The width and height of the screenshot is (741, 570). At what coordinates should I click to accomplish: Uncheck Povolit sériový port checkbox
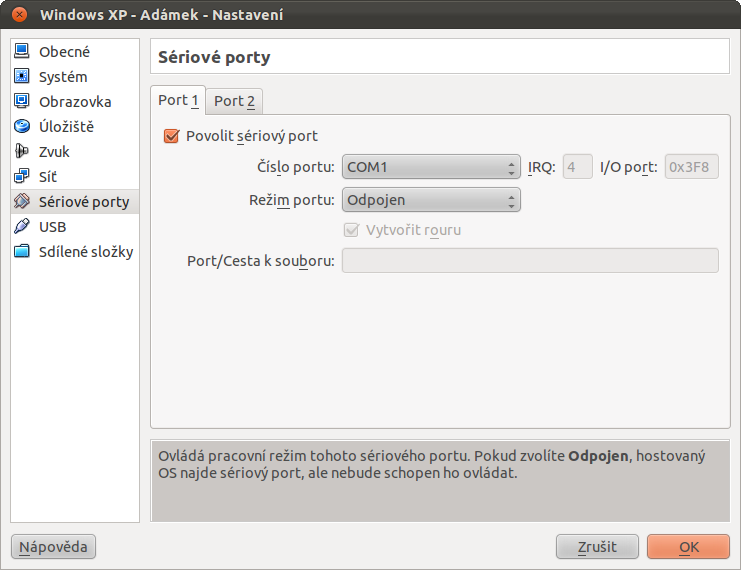[x=171, y=136]
